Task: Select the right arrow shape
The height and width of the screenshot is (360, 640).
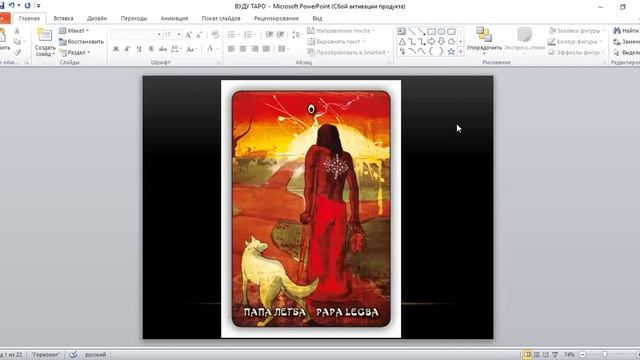Action: click(x=431, y=42)
